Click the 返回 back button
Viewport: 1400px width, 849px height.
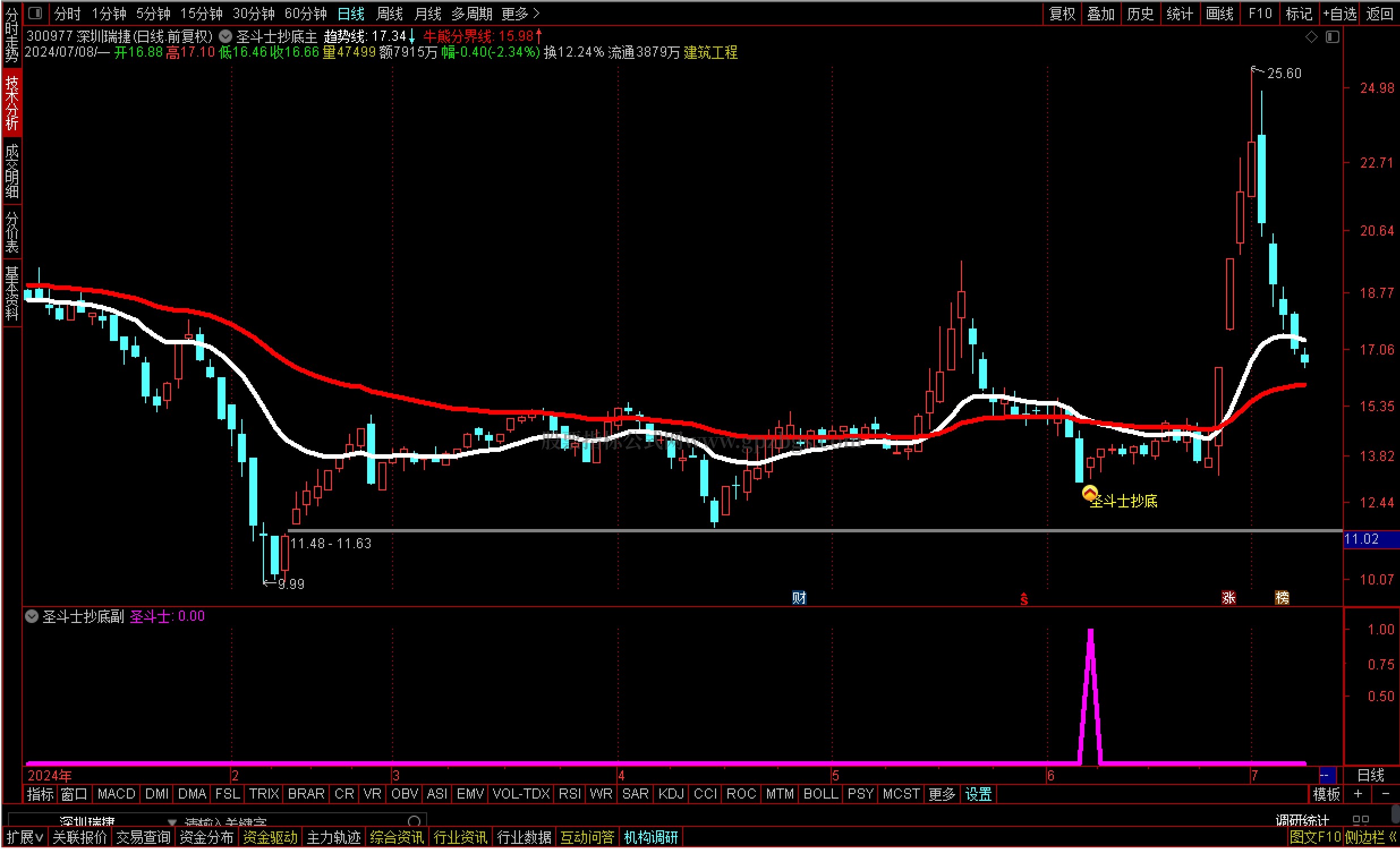[1379, 13]
